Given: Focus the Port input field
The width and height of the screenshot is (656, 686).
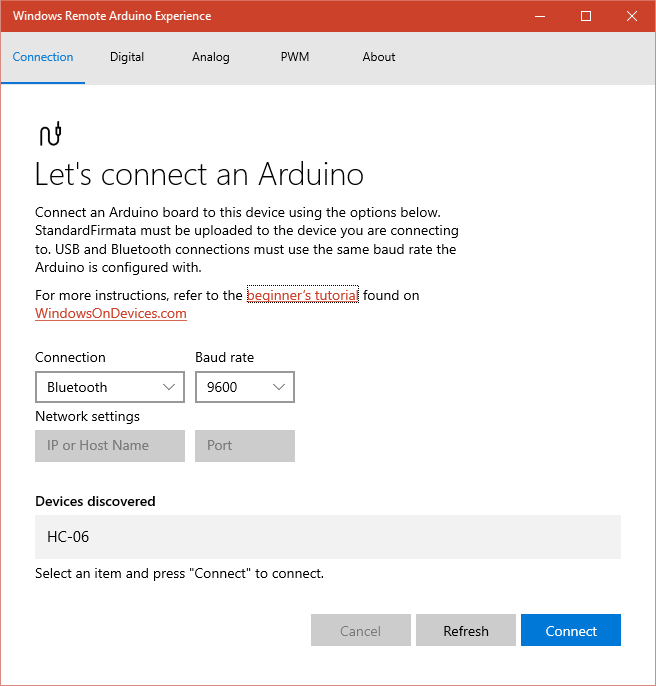Looking at the screenshot, I should tap(245, 446).
